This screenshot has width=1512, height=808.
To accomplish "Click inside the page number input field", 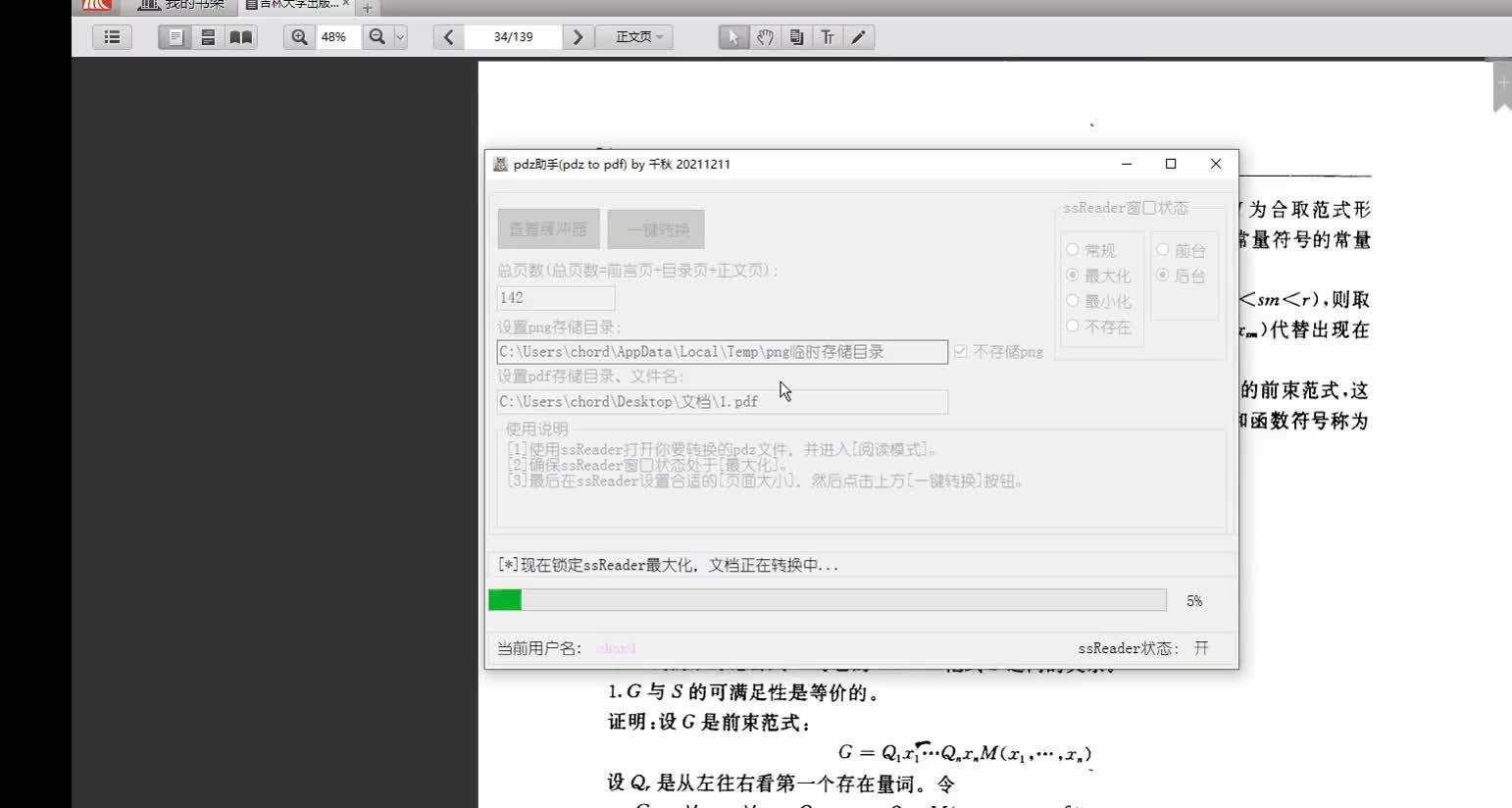I will tap(512, 36).
